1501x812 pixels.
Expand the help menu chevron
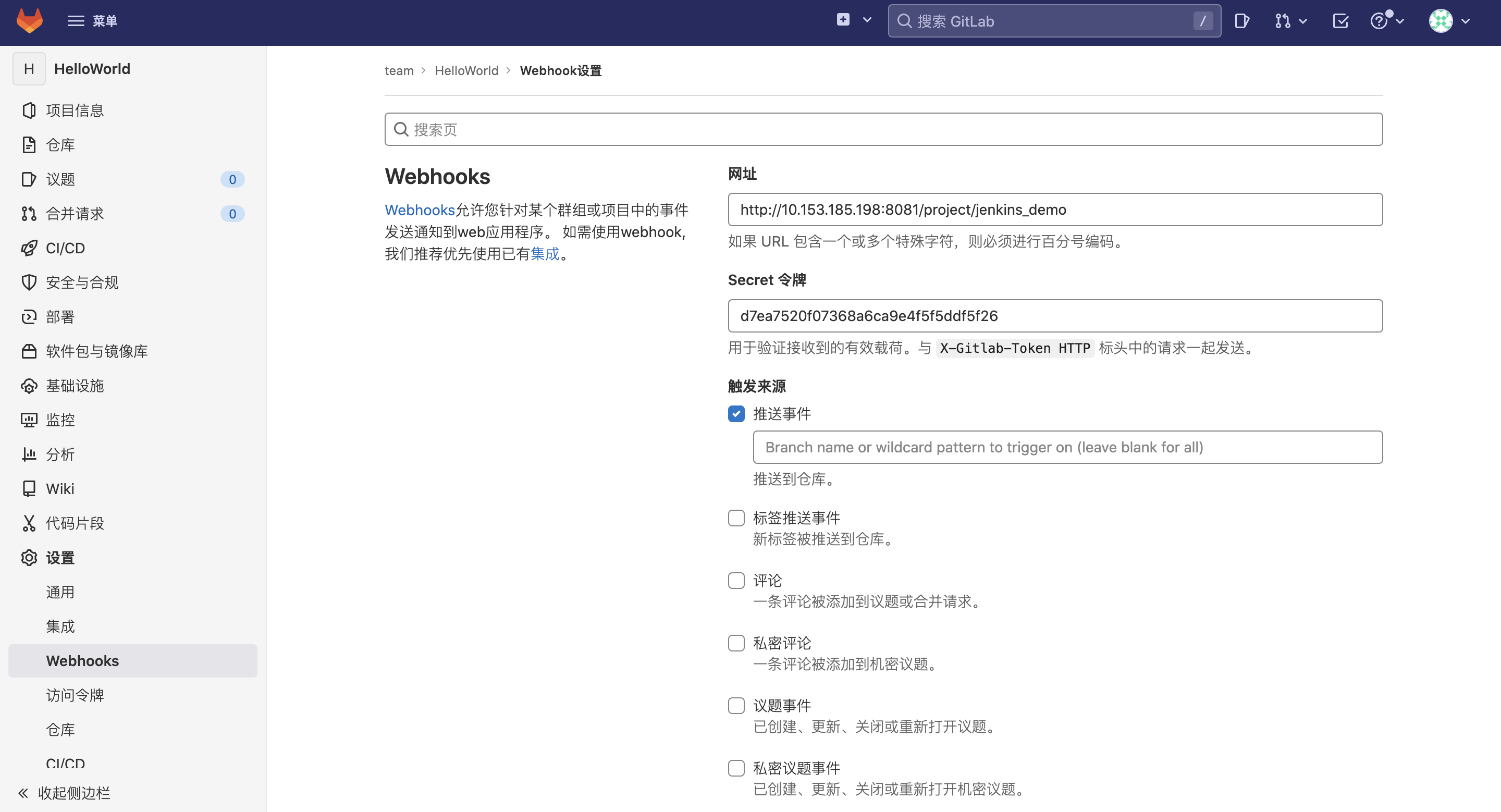[x=1399, y=21]
